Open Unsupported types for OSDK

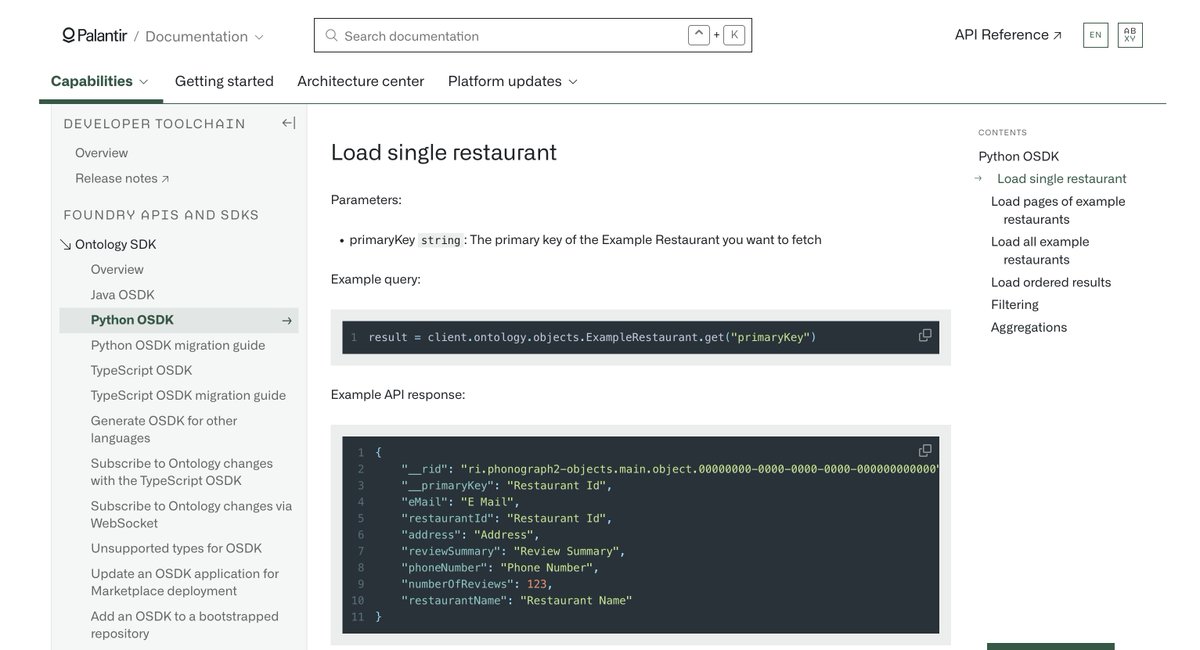point(176,548)
